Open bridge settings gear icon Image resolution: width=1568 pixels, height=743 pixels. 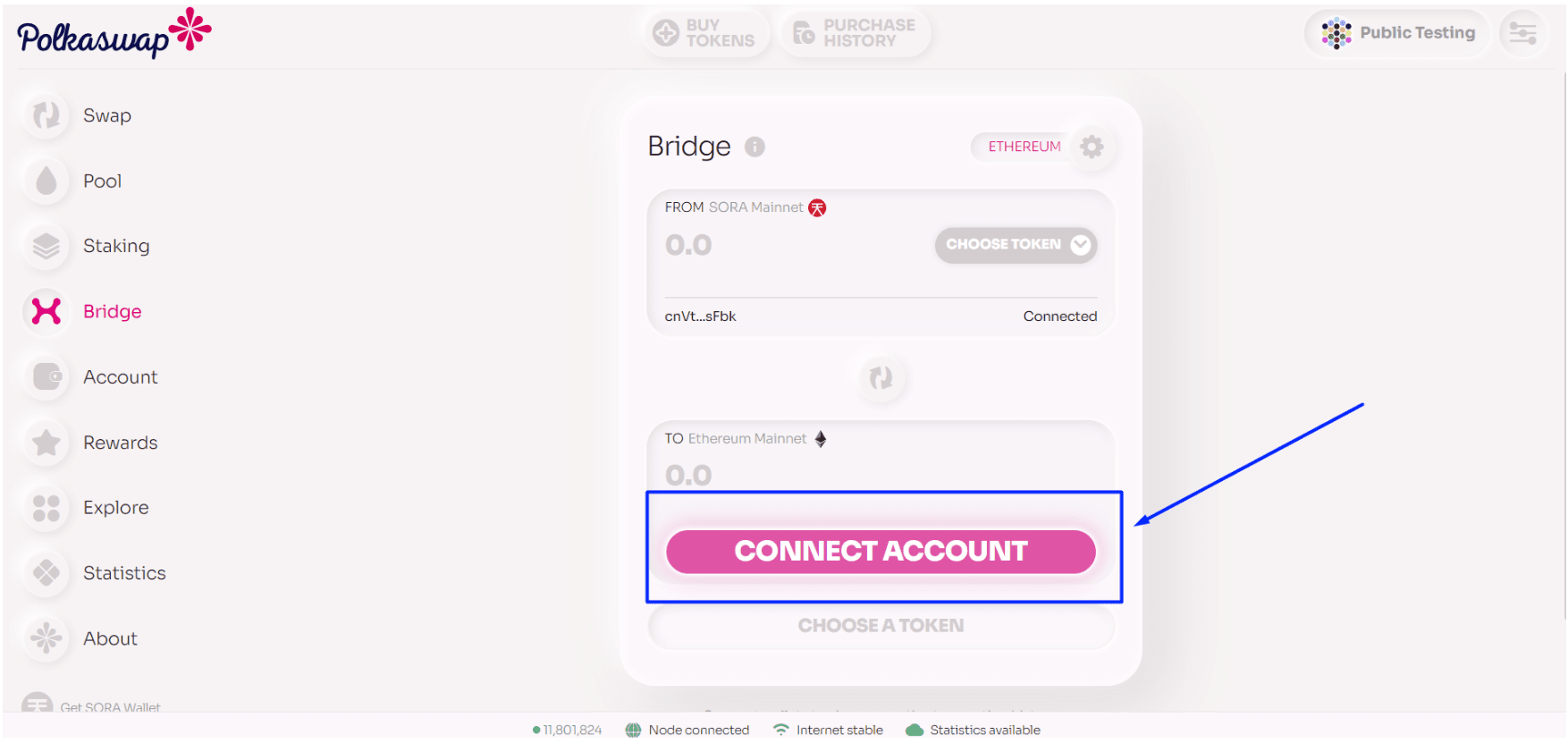pyautogui.click(x=1092, y=147)
